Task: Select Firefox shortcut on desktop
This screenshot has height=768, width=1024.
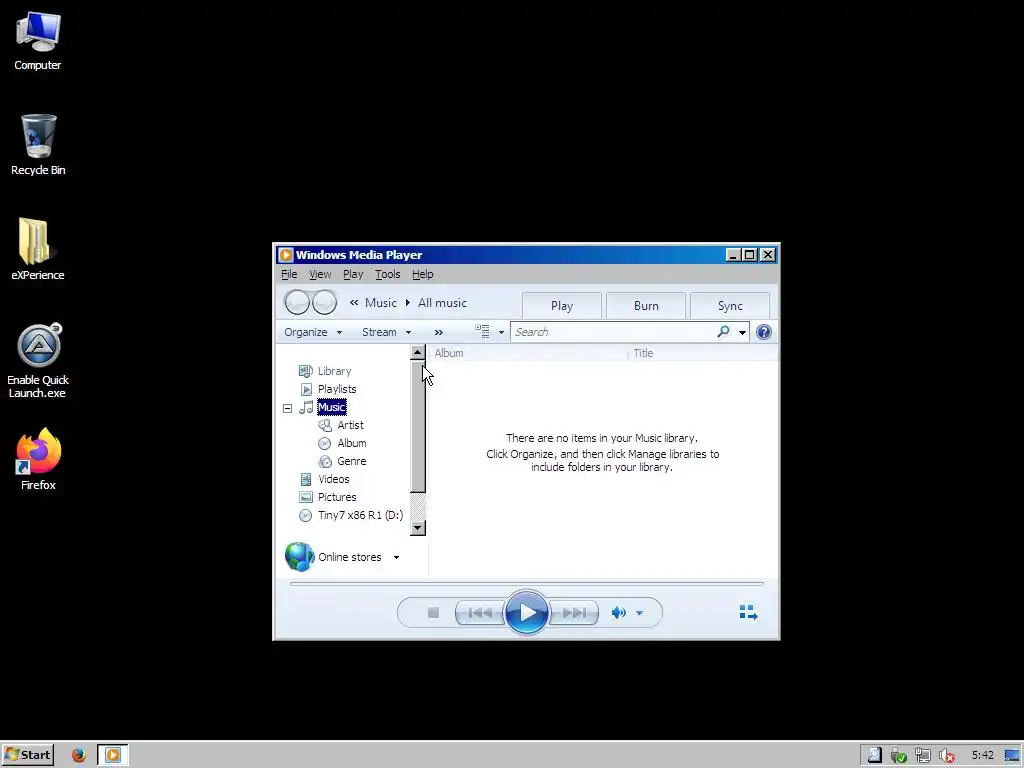Action: [x=38, y=459]
